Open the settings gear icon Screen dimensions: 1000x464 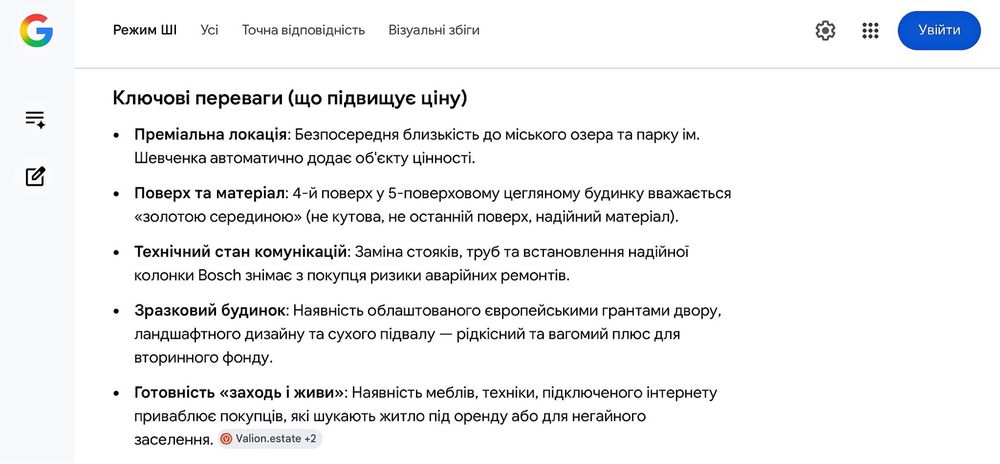pos(825,31)
